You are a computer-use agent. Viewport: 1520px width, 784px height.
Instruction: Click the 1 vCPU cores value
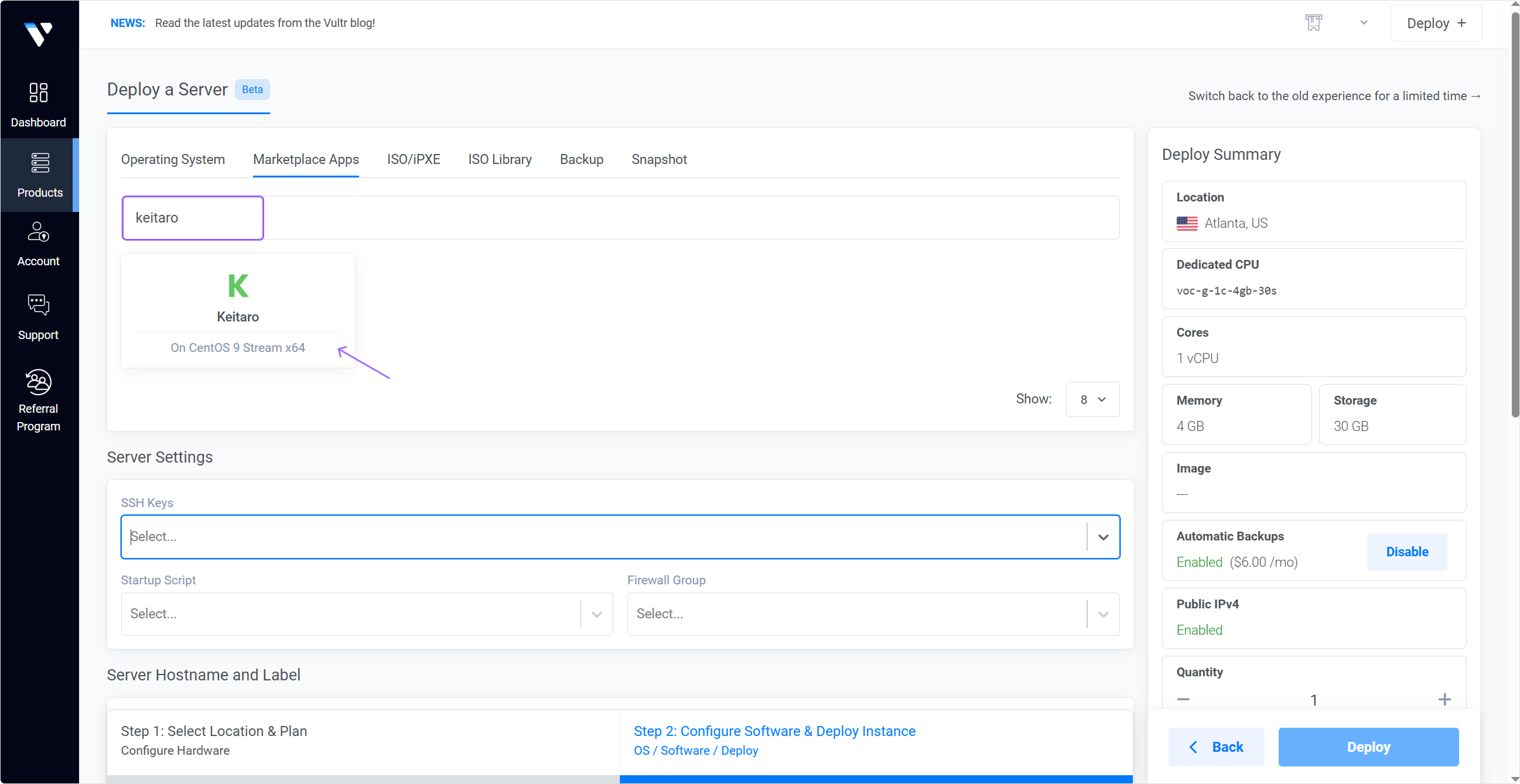pyautogui.click(x=1197, y=359)
